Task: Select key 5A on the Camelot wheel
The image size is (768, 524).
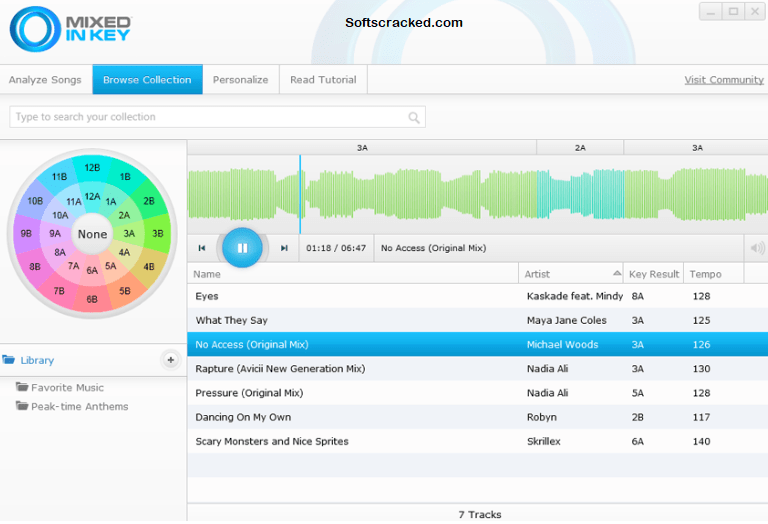Action: coord(111,266)
